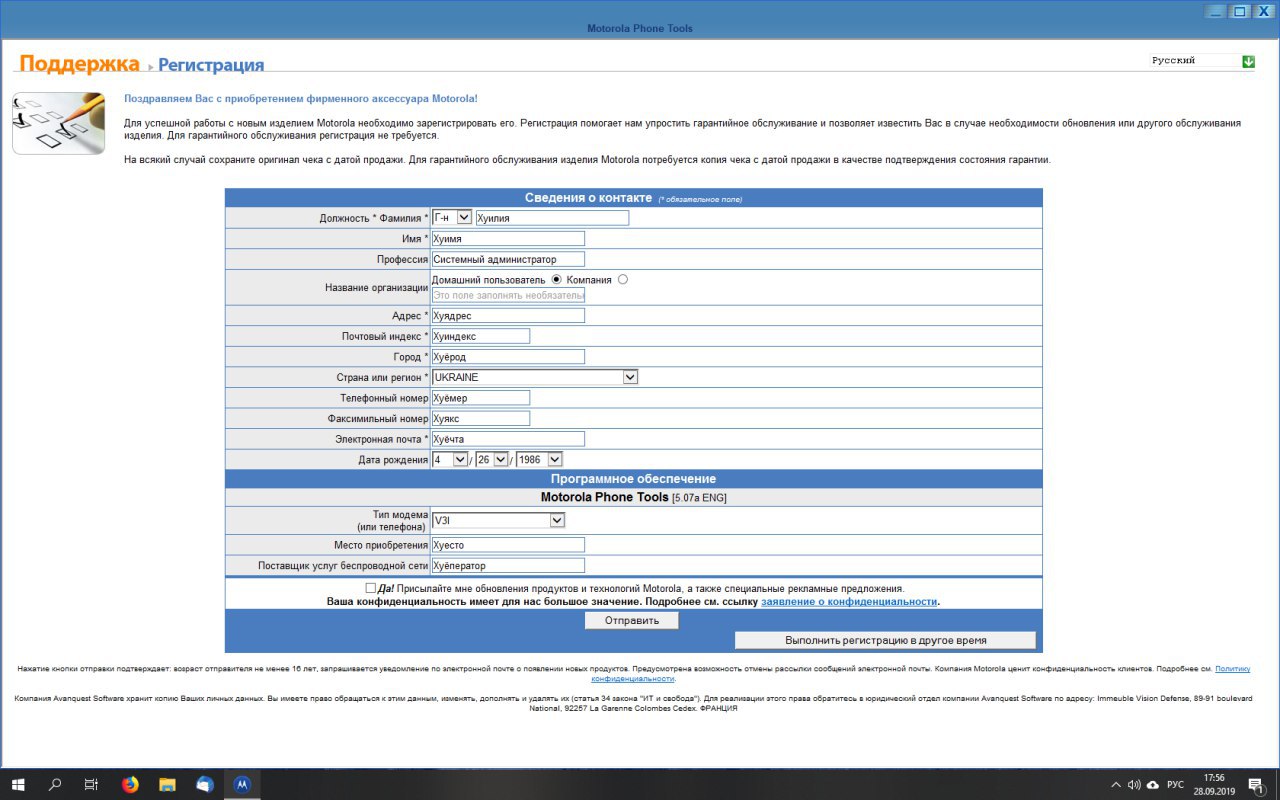Click the Сведения о контакте section header

click(x=633, y=198)
